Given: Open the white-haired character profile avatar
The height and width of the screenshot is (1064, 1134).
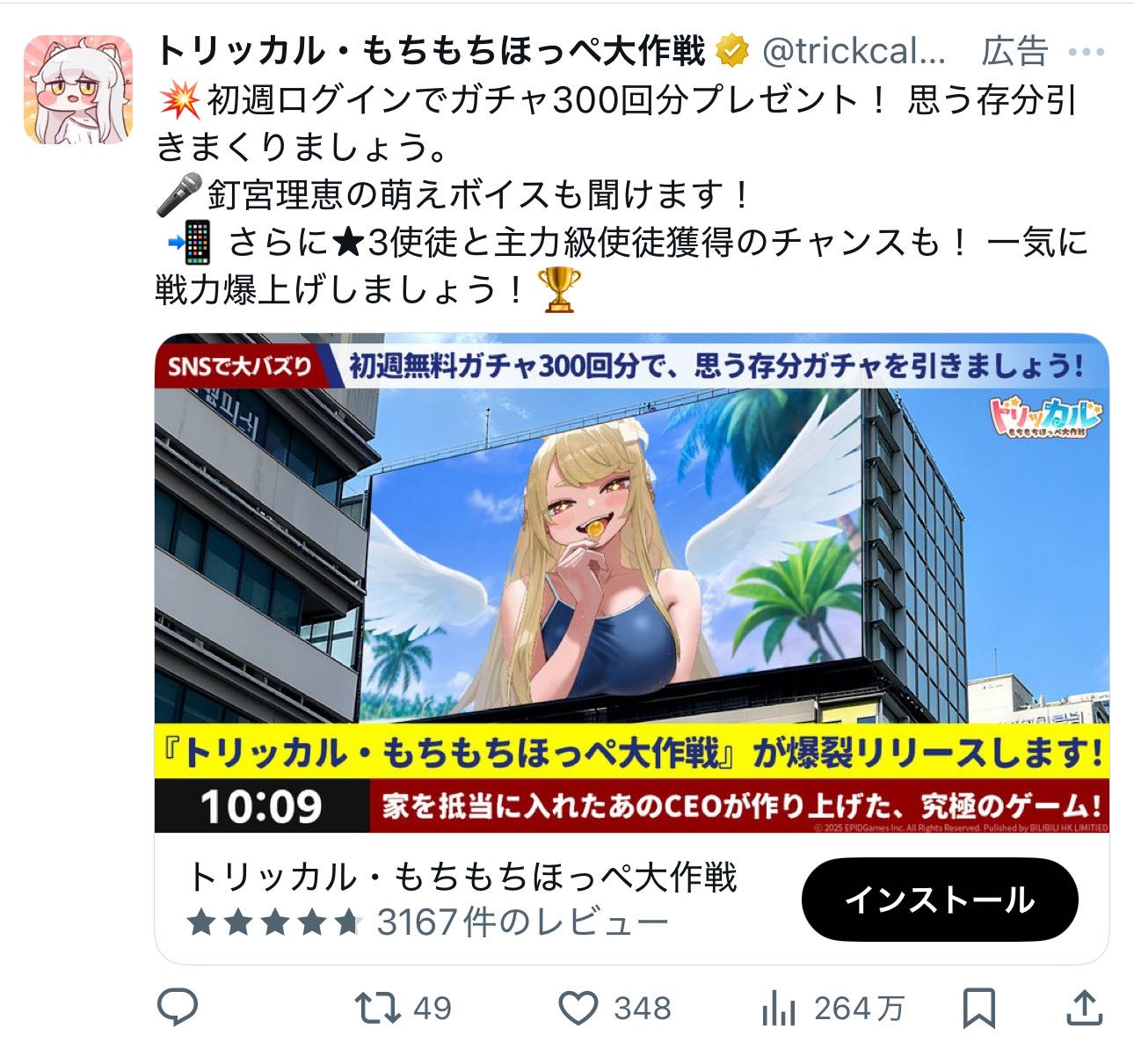Looking at the screenshot, I should [78, 90].
